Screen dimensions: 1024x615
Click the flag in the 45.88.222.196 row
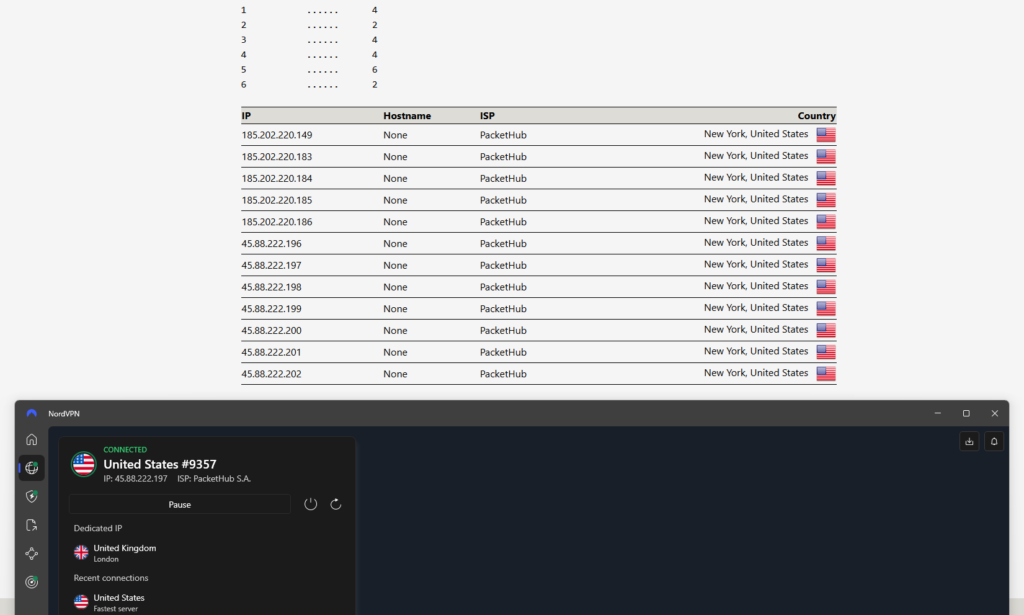[x=826, y=243]
